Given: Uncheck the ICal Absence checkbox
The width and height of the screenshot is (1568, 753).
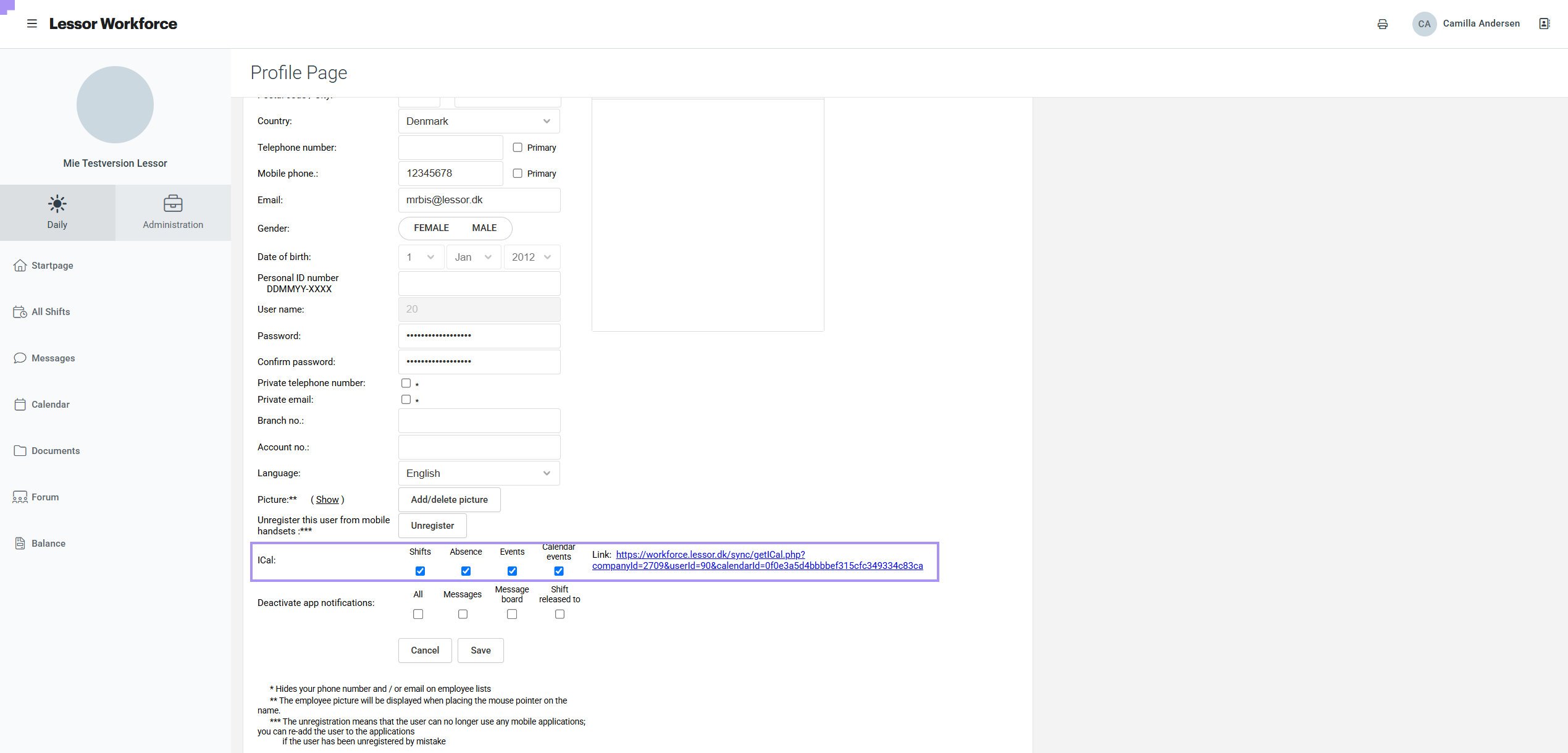Looking at the screenshot, I should coord(466,571).
